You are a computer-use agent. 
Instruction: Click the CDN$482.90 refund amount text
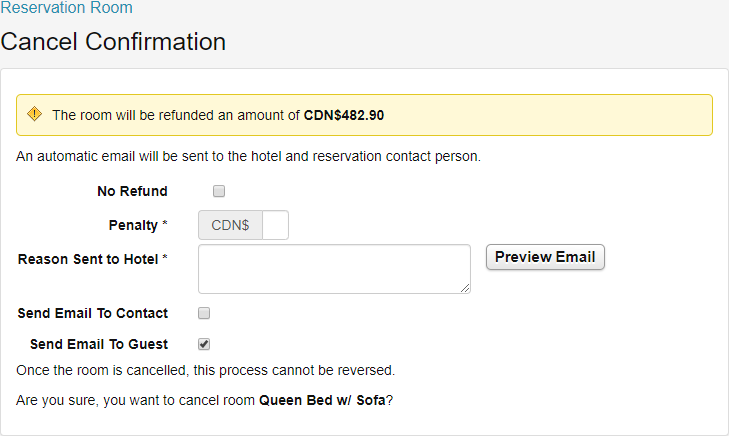click(343, 115)
